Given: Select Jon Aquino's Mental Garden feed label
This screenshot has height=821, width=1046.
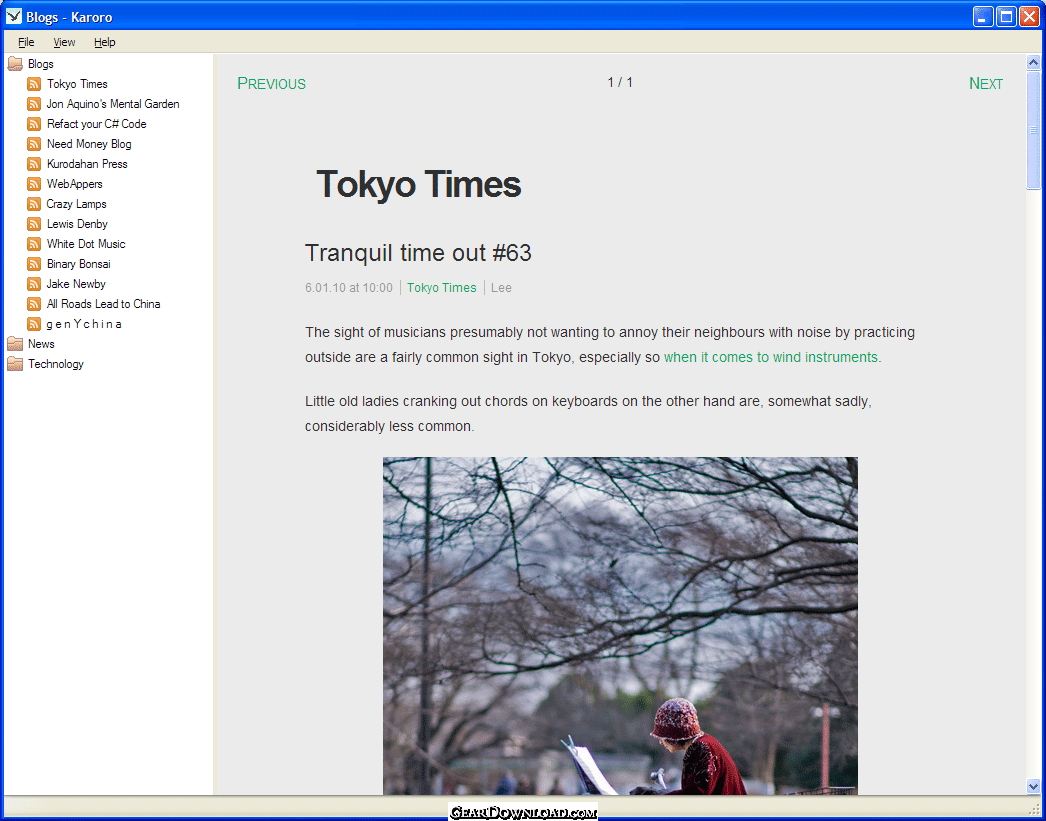Looking at the screenshot, I should [x=113, y=104].
